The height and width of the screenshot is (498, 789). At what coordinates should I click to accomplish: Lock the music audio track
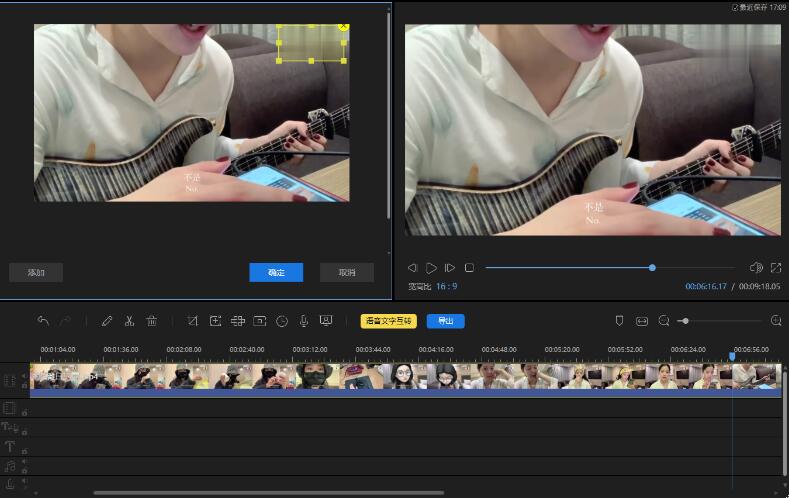(x=24, y=470)
